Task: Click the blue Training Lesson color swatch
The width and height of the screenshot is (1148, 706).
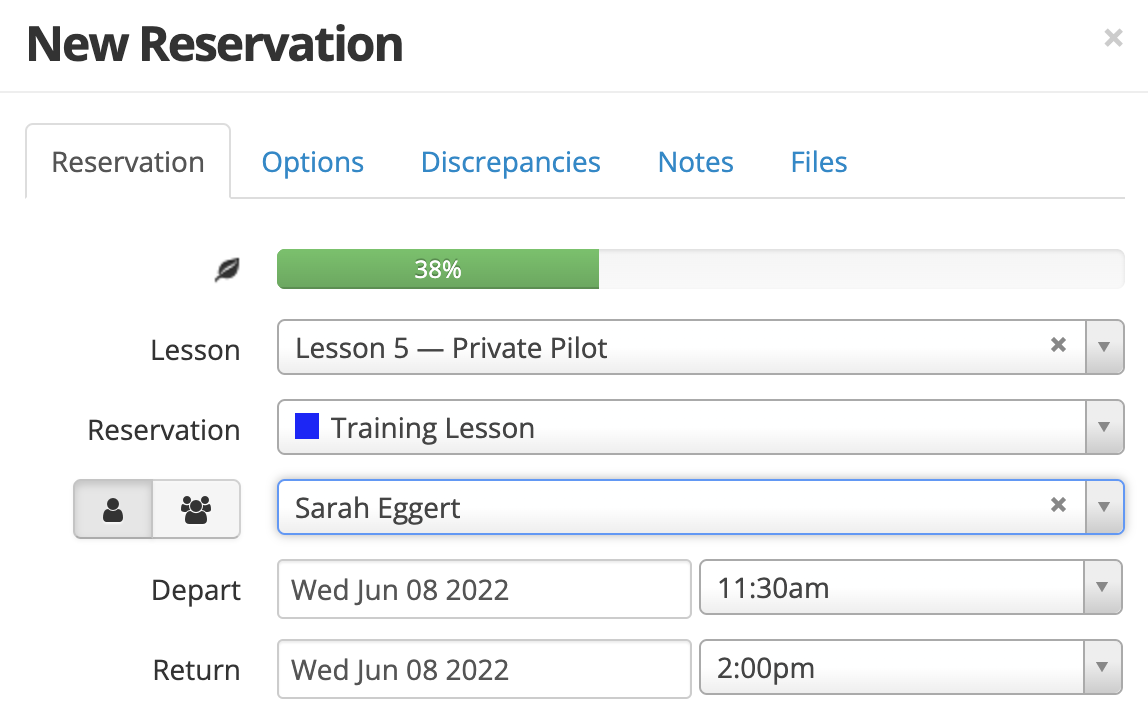Action: [x=307, y=426]
